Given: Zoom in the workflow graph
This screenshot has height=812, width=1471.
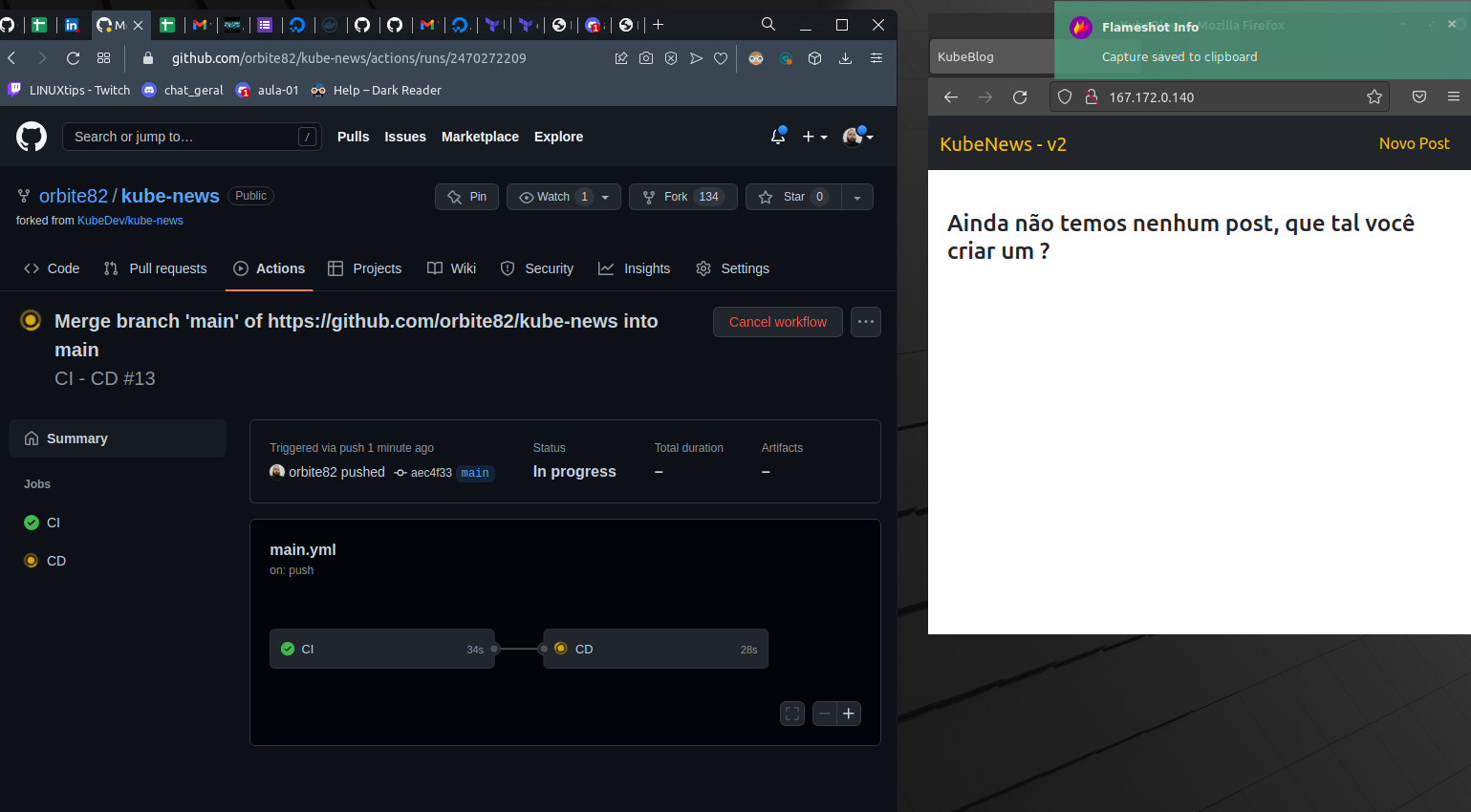Looking at the screenshot, I should (x=849, y=714).
